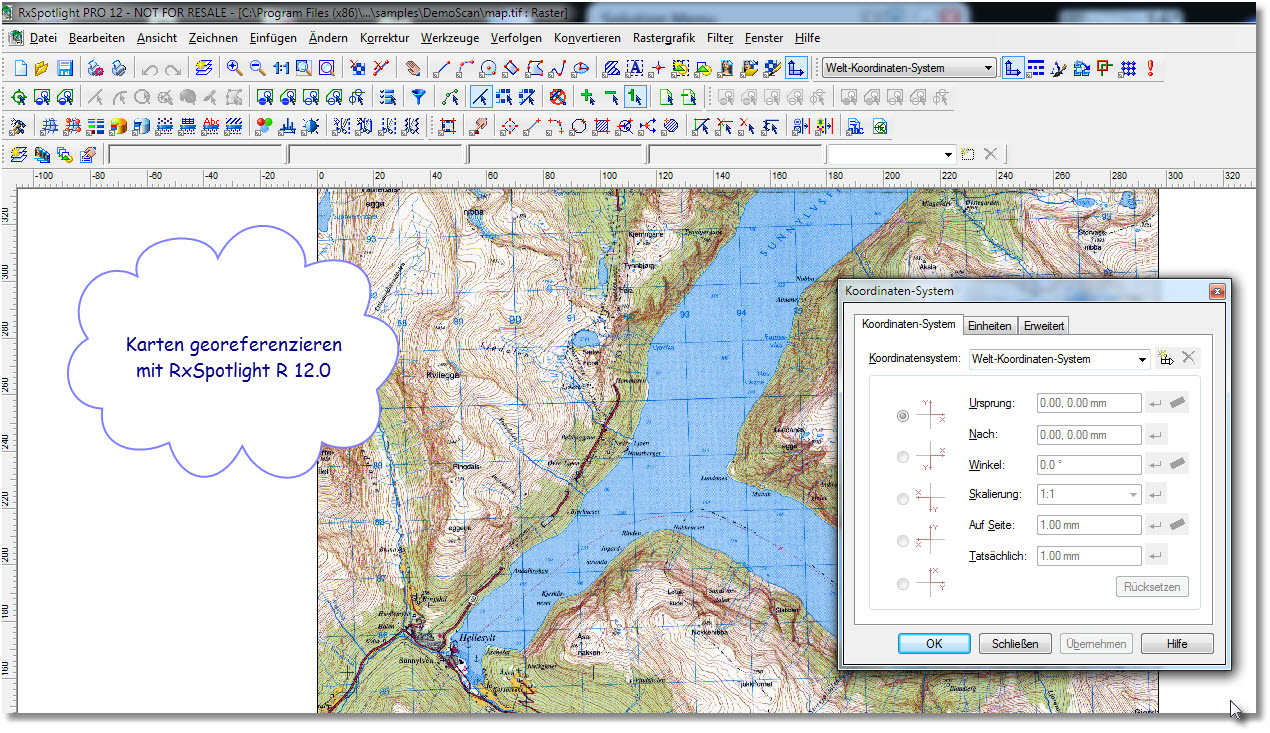Image resolution: width=1270 pixels, height=733 pixels.
Task: Select the third coordinate orientation radio button
Action: pos(903,499)
